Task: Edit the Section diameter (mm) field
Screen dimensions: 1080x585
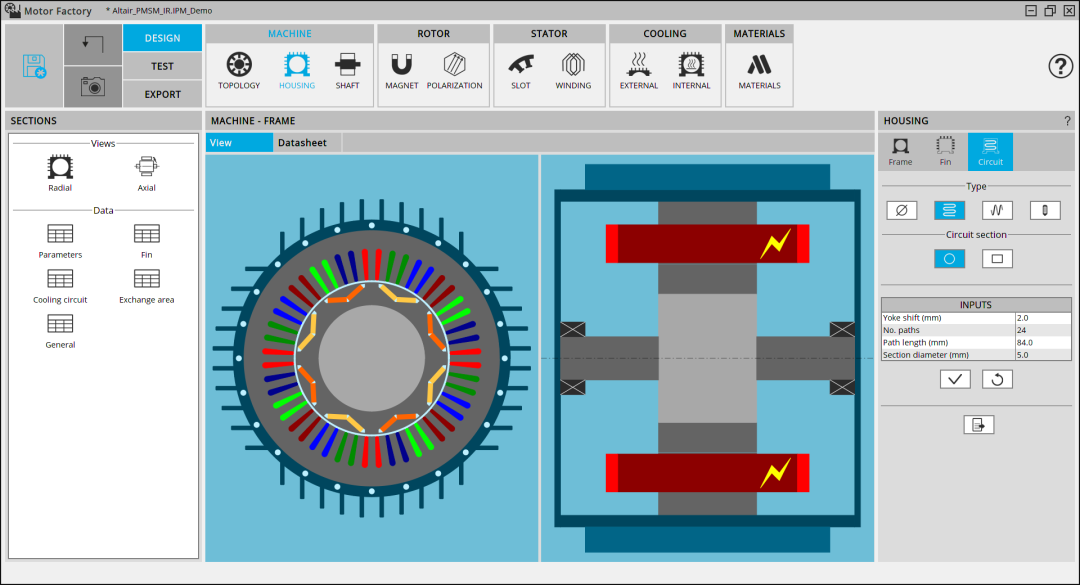Action: pos(1043,355)
